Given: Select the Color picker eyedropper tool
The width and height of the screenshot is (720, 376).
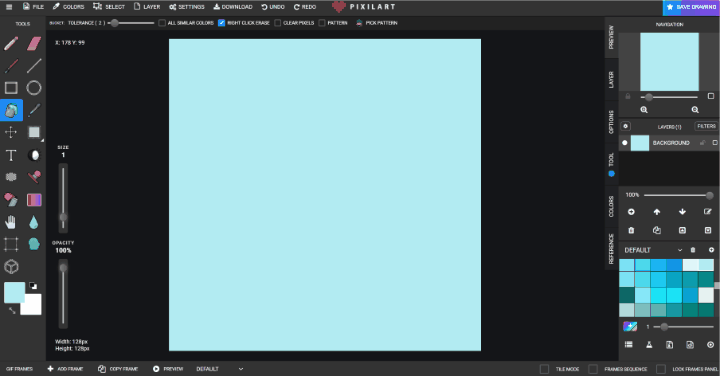Looking at the screenshot, I should point(34,110).
